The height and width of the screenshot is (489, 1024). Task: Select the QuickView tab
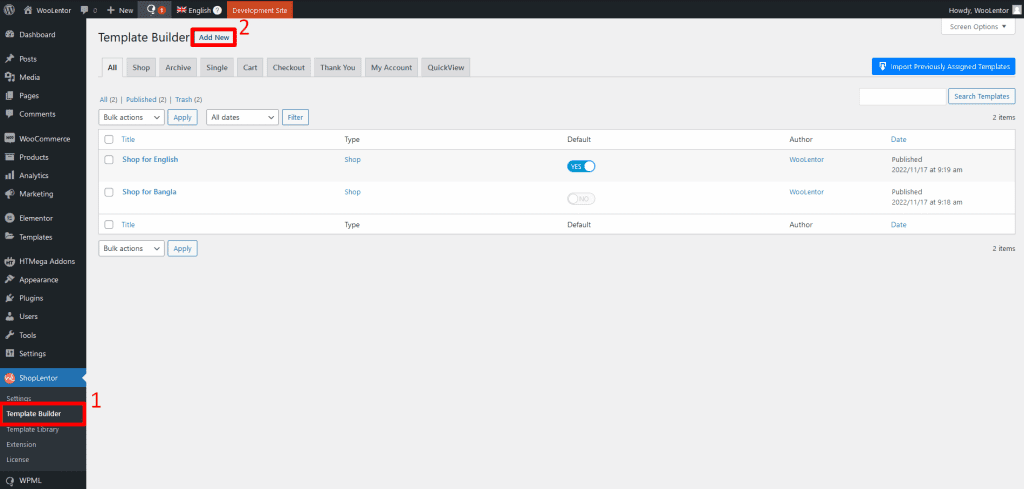pos(445,67)
